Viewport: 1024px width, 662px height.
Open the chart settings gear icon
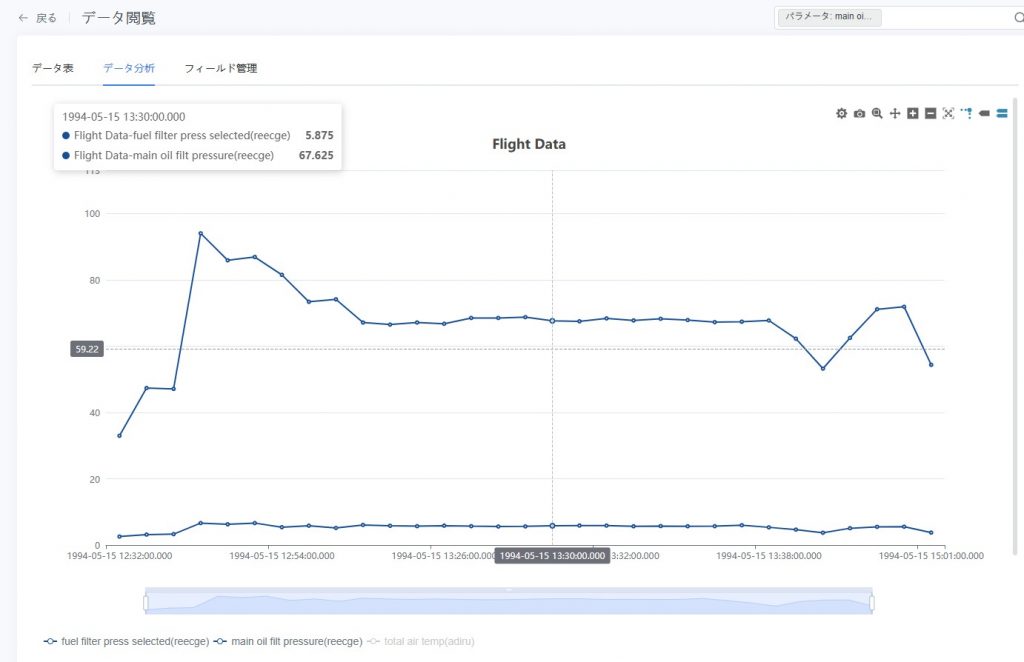tap(842, 114)
